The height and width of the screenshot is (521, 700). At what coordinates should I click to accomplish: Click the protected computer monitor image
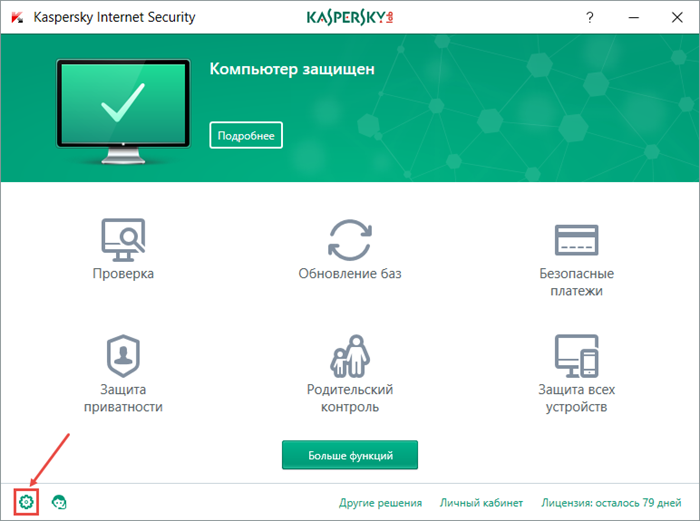point(120,107)
